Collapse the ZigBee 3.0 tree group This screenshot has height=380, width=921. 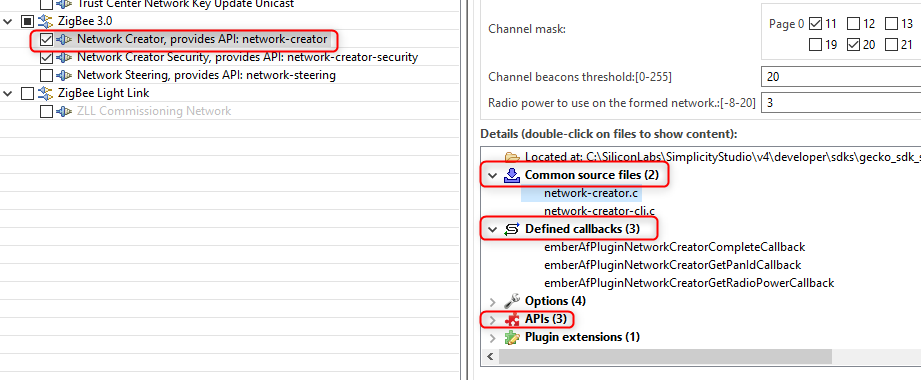click(x=8, y=22)
